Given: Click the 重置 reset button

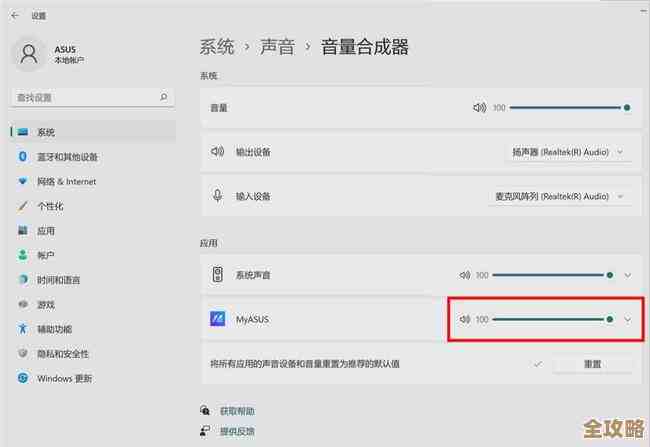Looking at the screenshot, I should (592, 364).
